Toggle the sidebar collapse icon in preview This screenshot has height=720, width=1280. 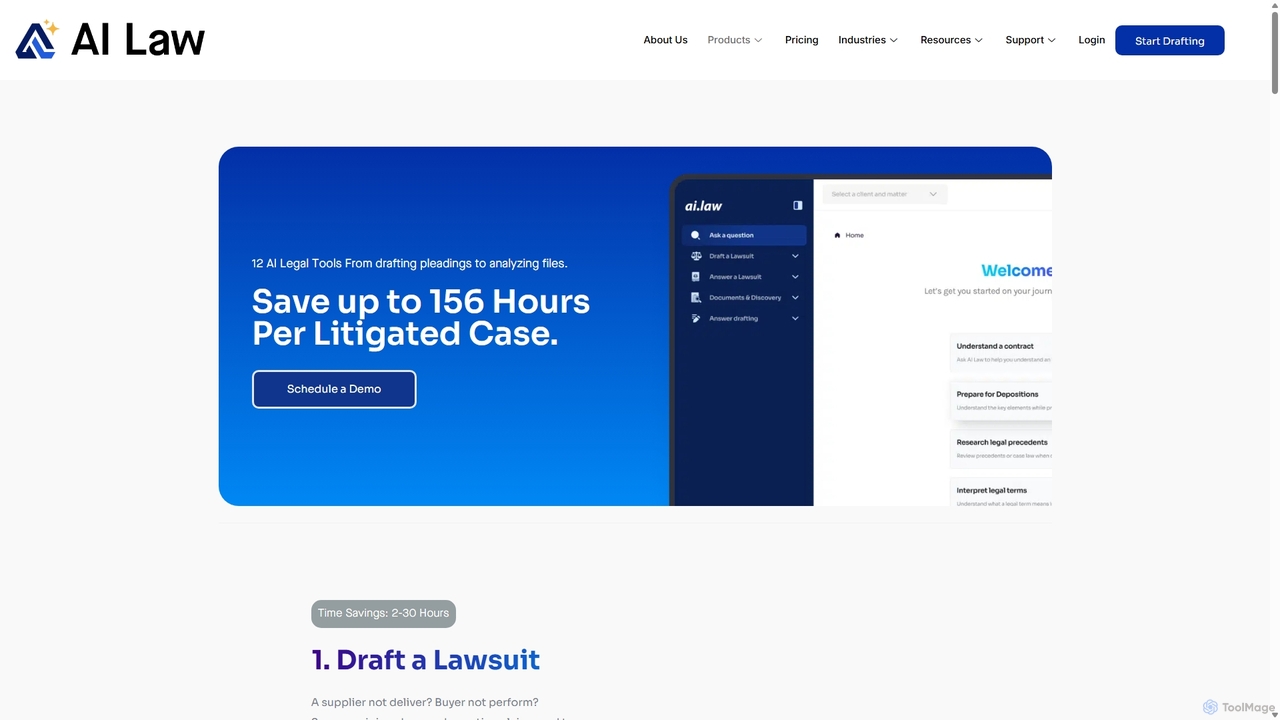(x=798, y=205)
